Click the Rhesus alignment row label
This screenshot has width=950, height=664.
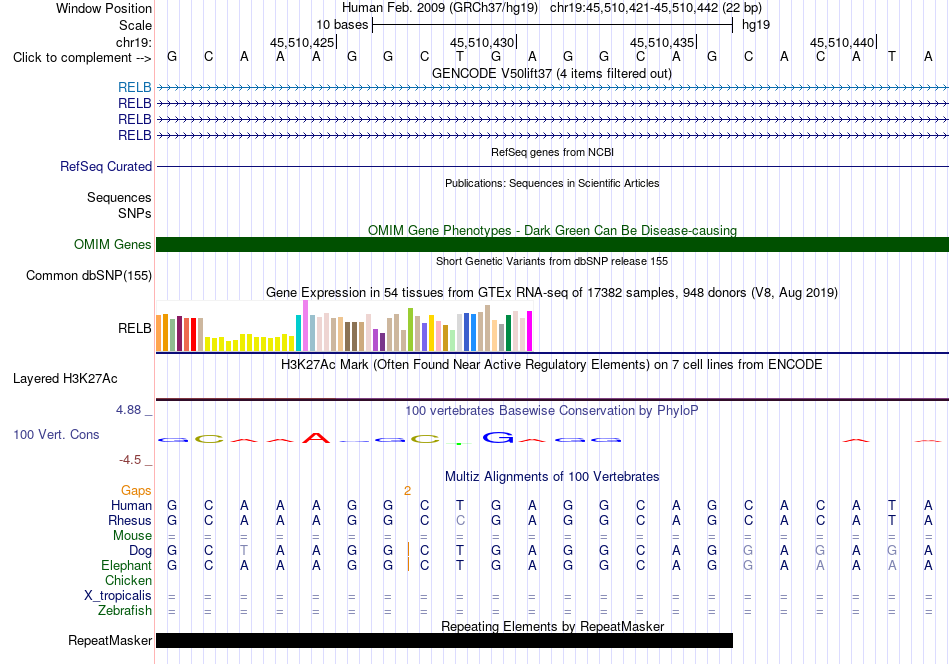point(130,520)
